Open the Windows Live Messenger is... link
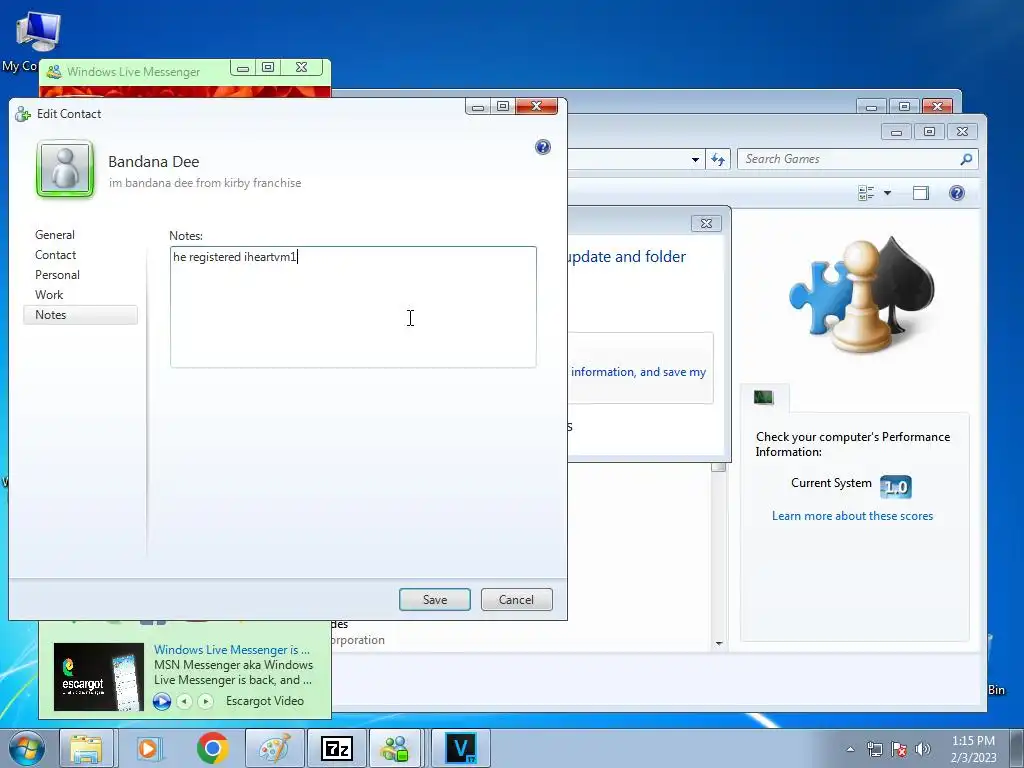 (232, 650)
